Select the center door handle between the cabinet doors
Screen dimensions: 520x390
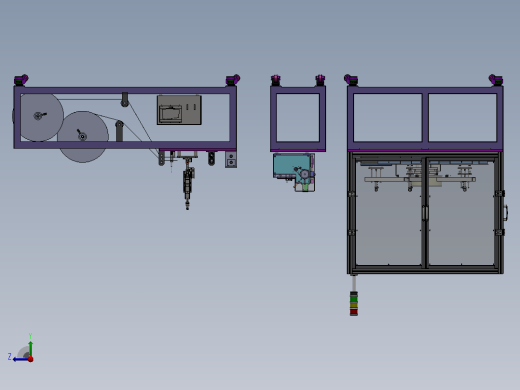(425, 213)
